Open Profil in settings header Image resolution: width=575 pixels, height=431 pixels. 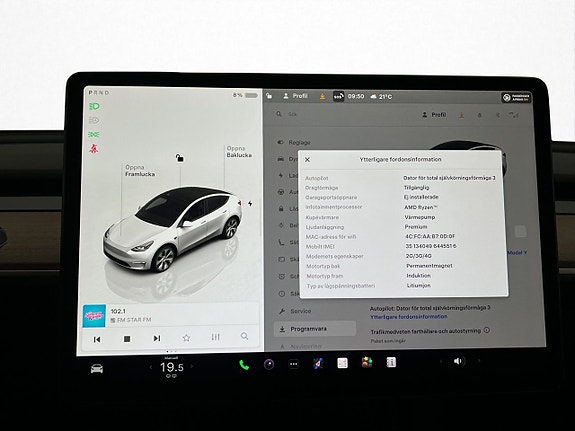(434, 115)
